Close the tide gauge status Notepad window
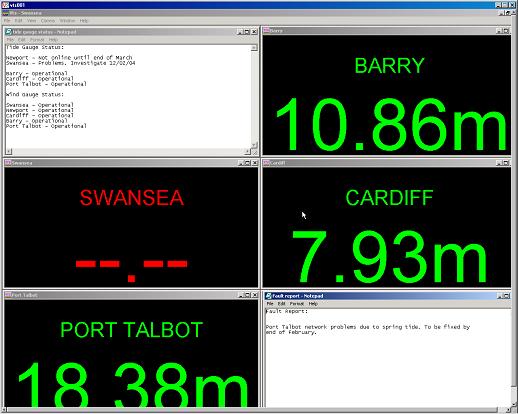 tap(254, 32)
